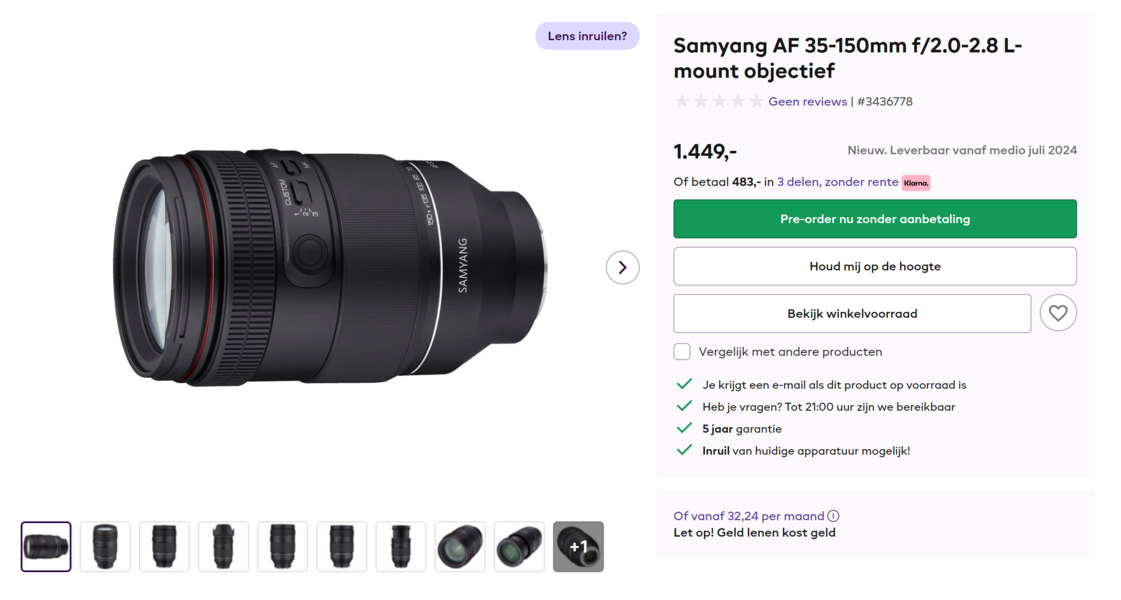Select the eighth thumbnail showing front glass
The width and height of the screenshot is (1121, 600).
pos(460,547)
